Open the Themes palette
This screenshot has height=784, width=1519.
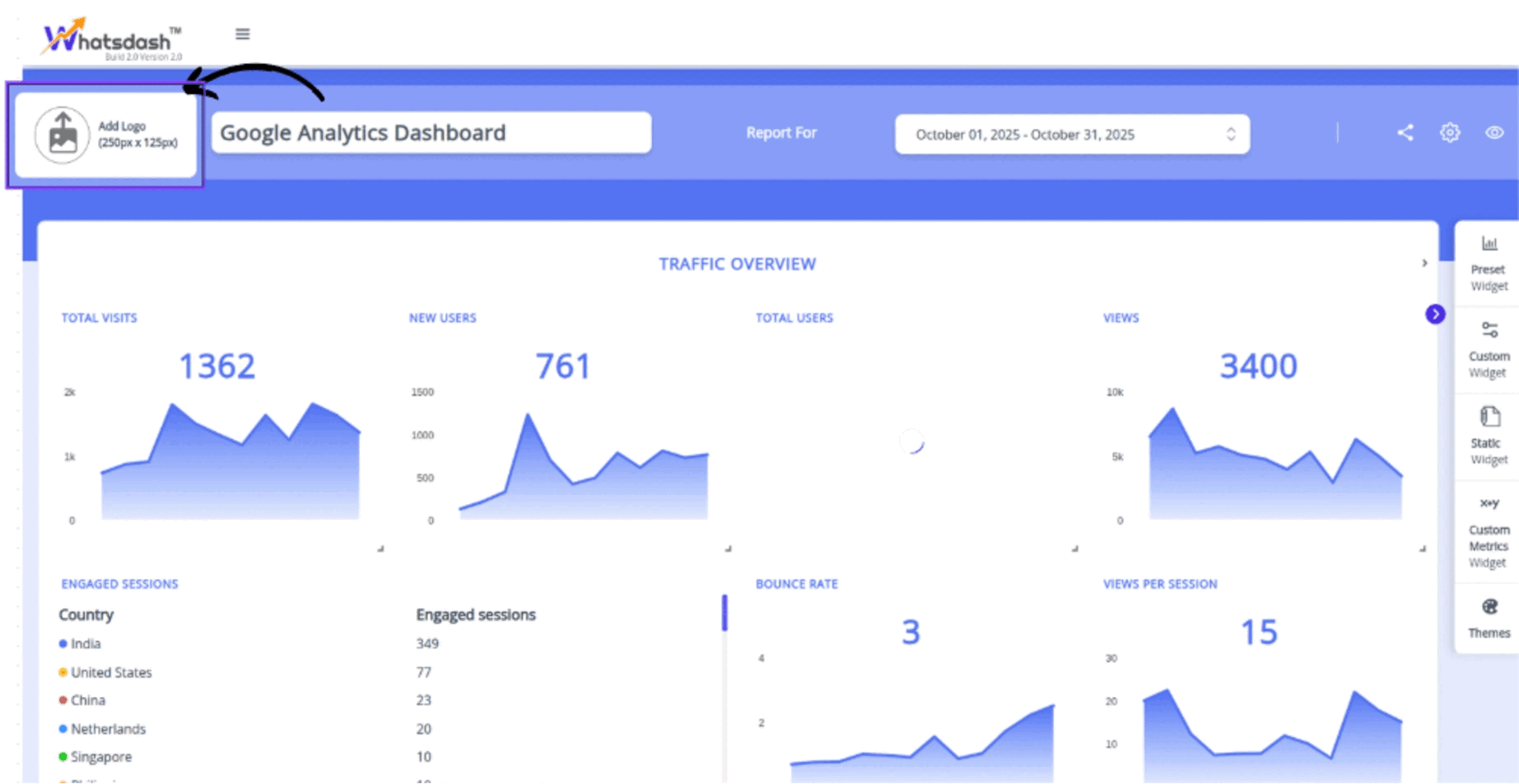pos(1489,618)
